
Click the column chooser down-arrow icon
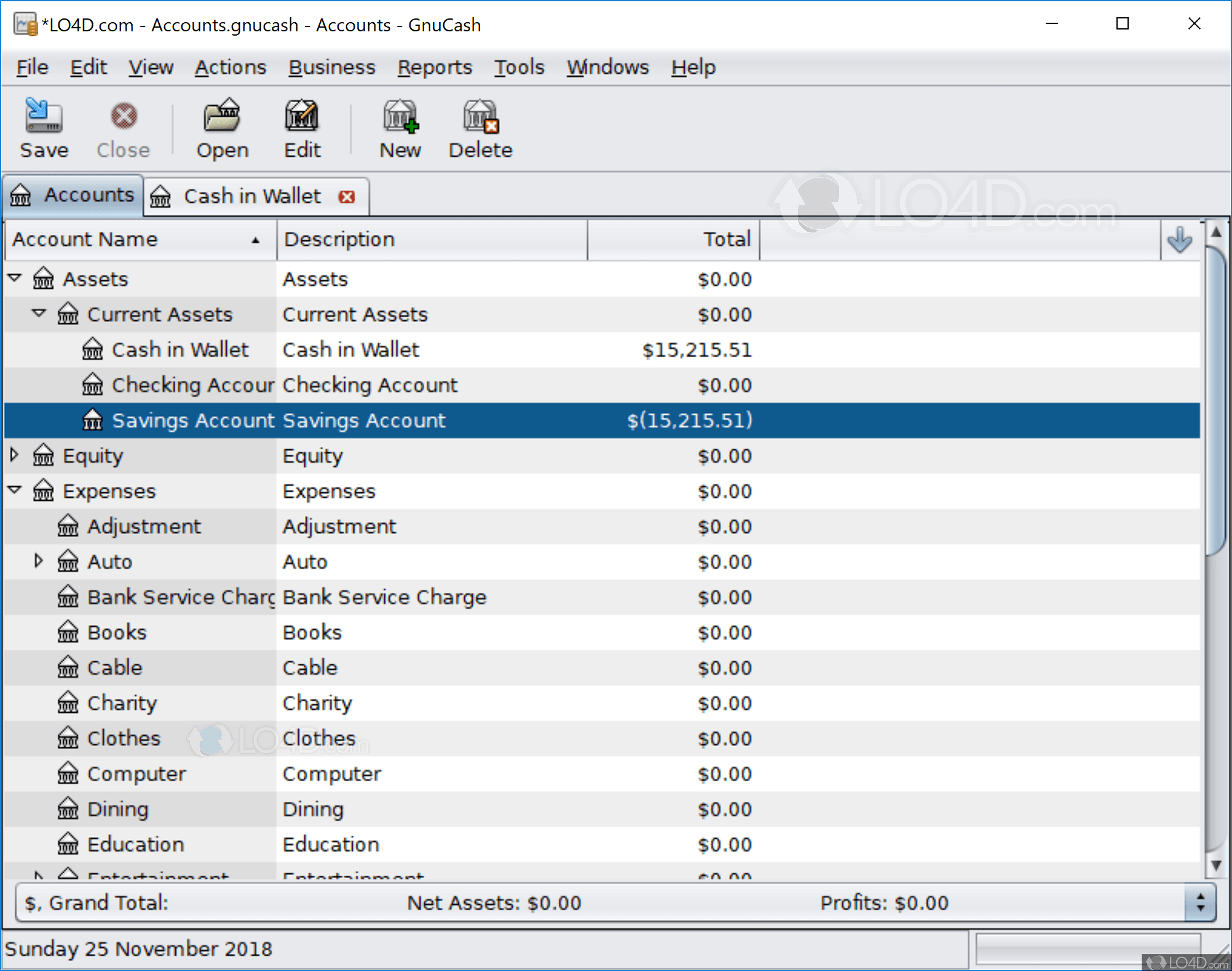[1179, 240]
